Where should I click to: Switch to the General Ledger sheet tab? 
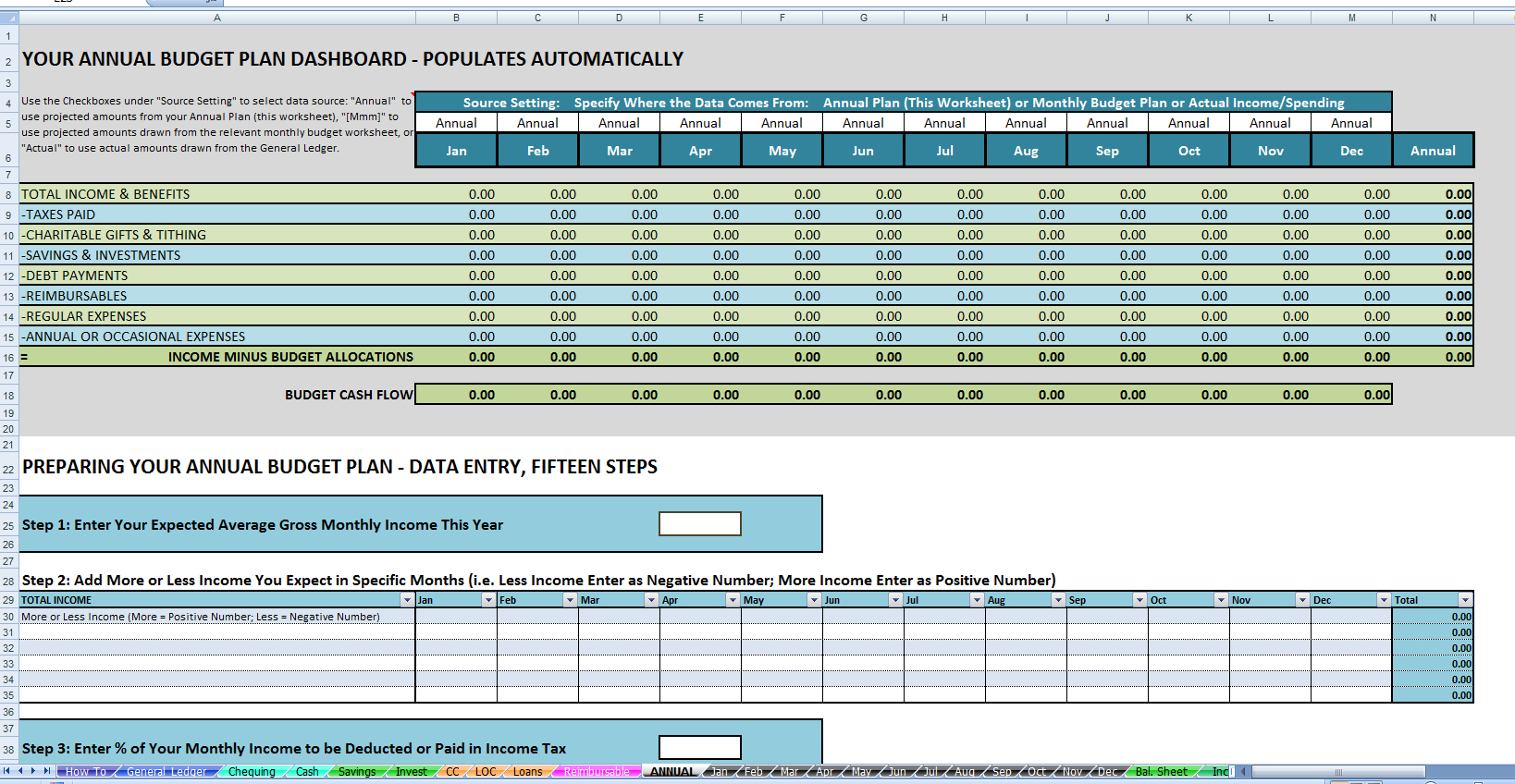(x=166, y=771)
